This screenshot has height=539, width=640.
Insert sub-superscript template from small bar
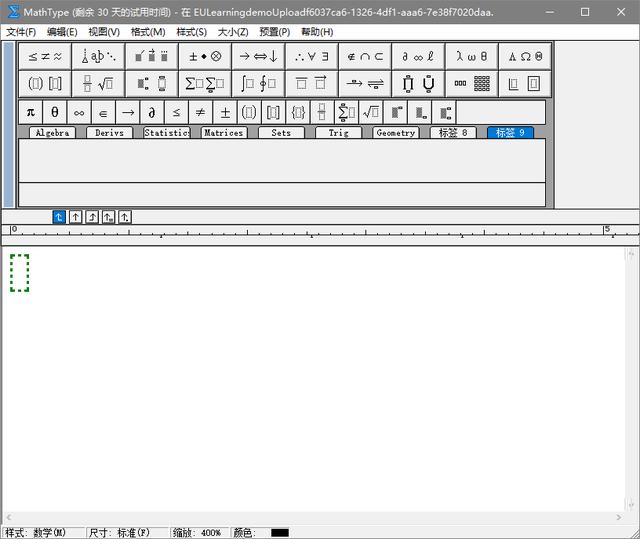tap(444, 112)
